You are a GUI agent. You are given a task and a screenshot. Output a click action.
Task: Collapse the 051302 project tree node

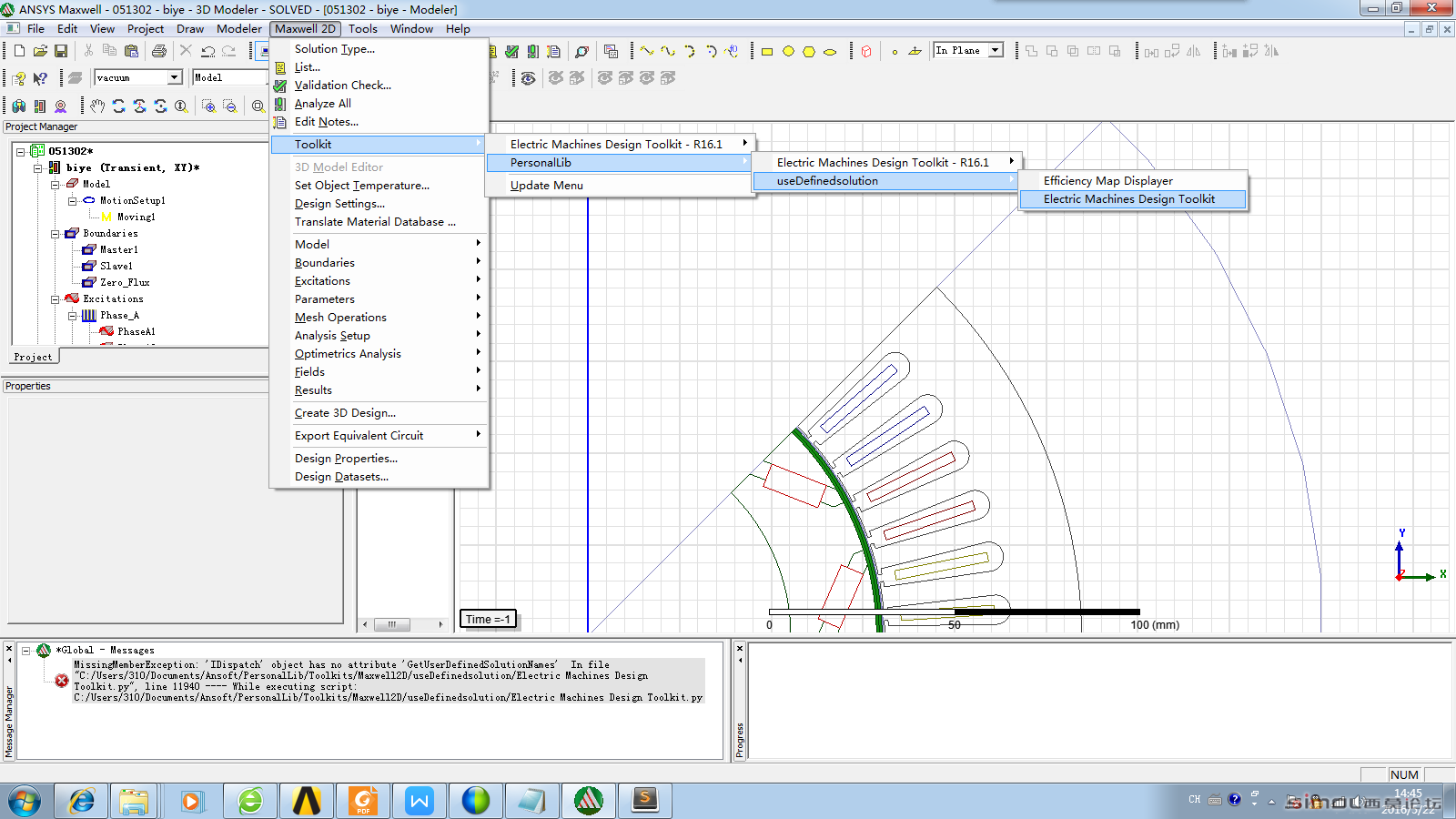(20, 151)
